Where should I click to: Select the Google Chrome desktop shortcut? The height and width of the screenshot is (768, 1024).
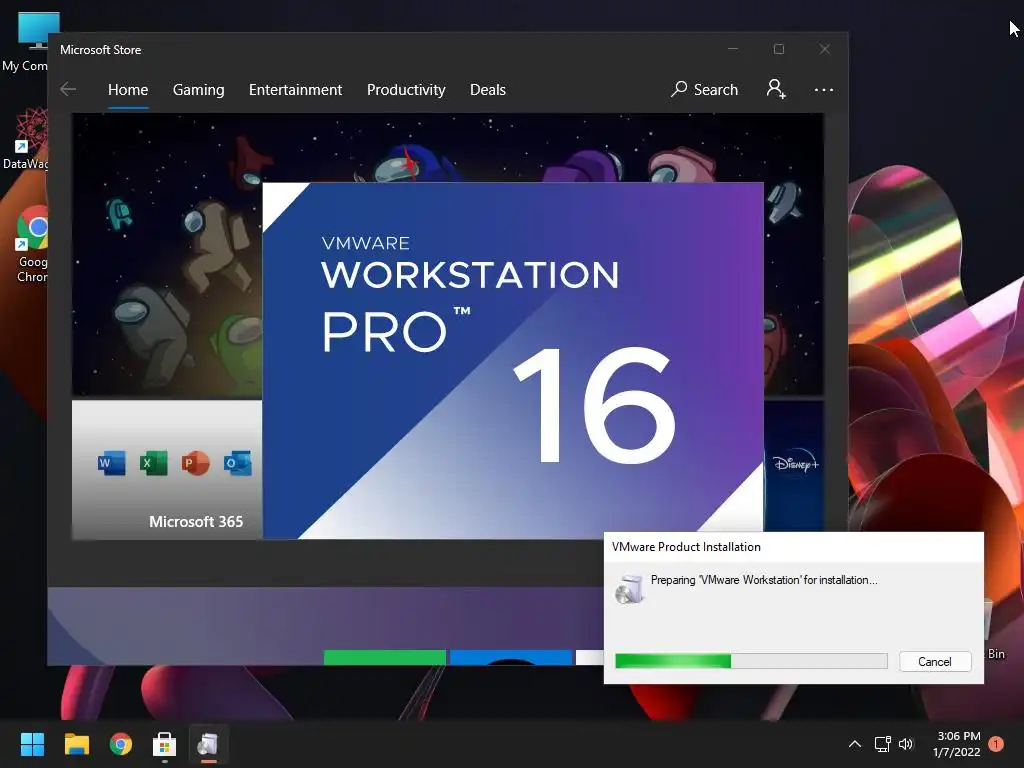coord(30,244)
